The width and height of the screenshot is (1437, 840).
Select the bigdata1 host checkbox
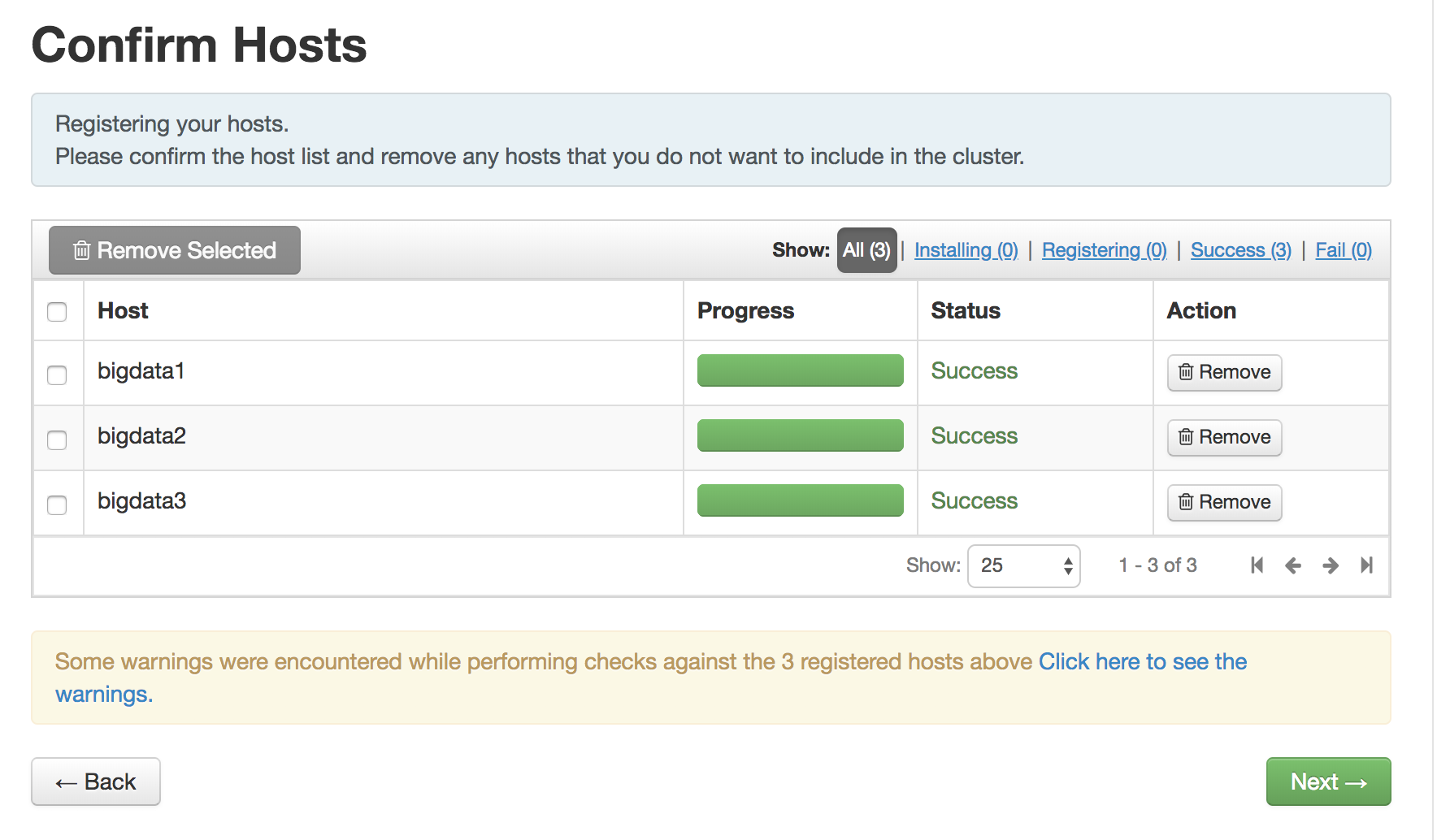pos(57,375)
